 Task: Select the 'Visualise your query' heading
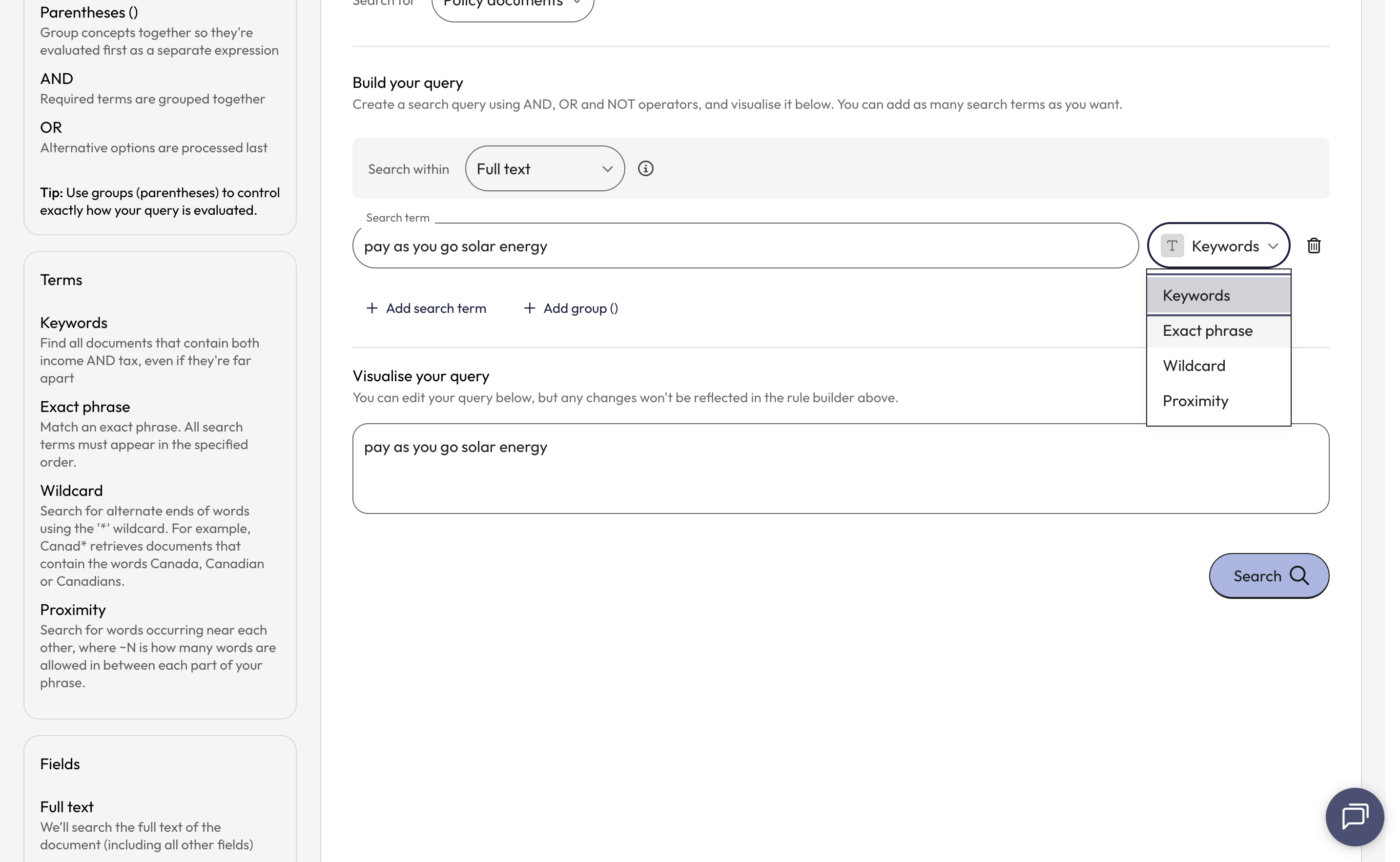click(421, 376)
